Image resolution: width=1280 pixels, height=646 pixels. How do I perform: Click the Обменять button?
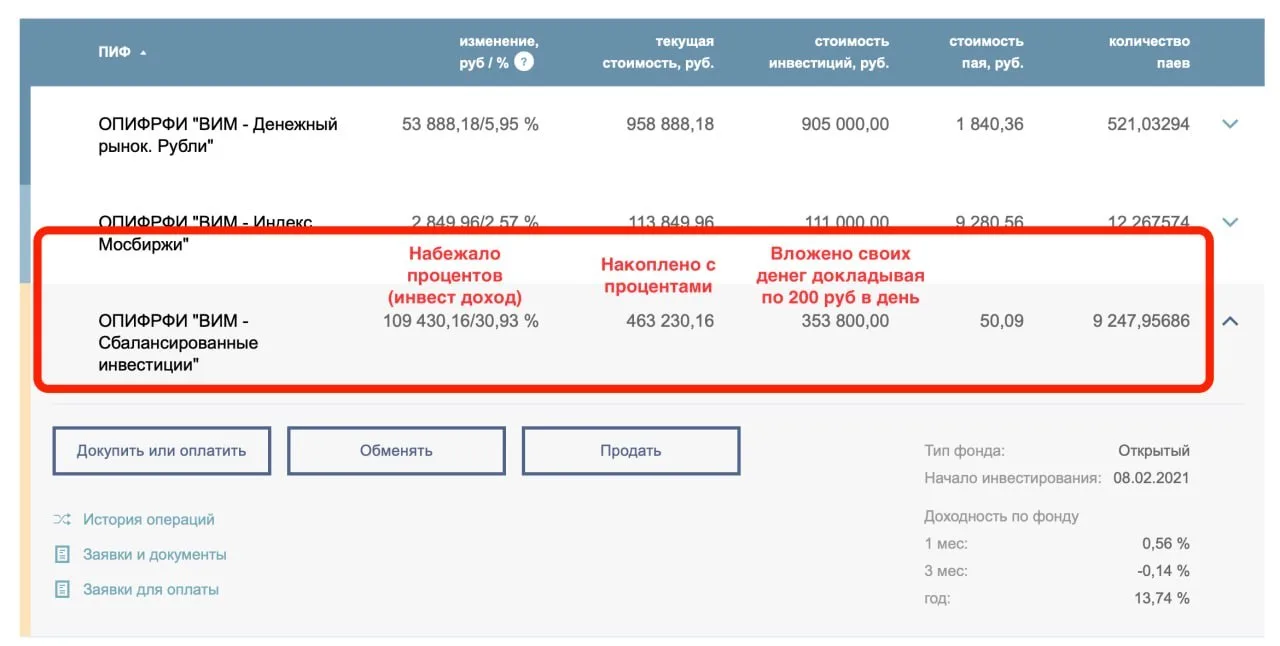coord(396,450)
